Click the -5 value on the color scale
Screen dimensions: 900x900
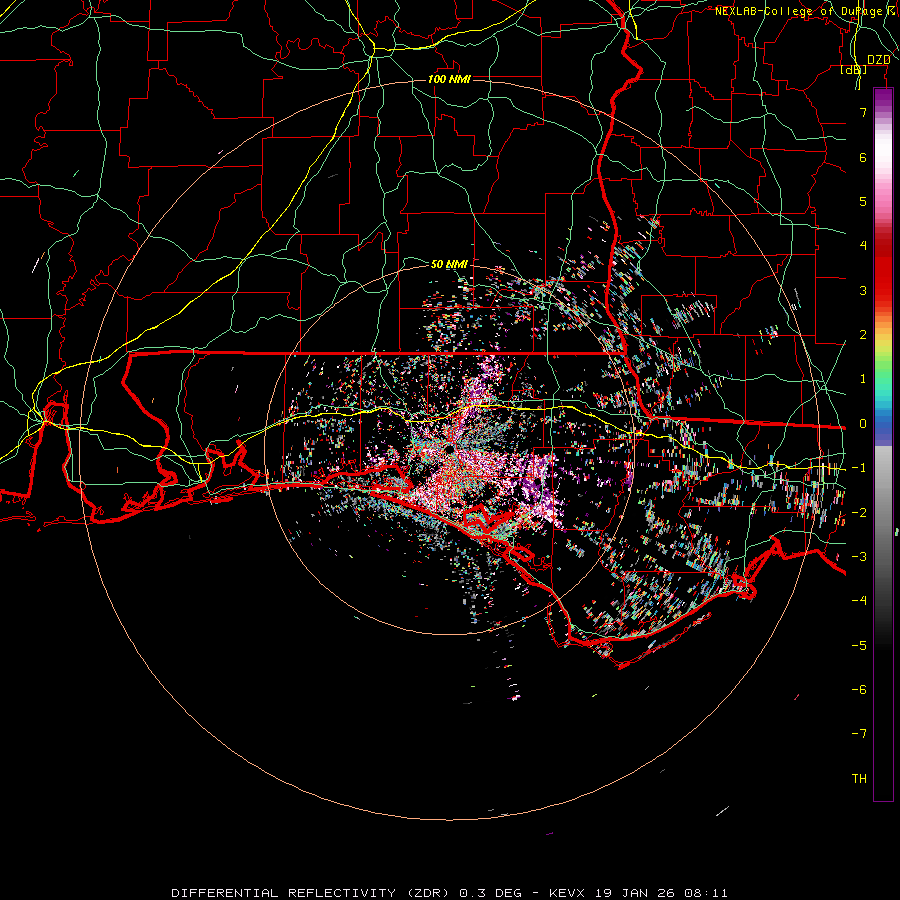pyautogui.click(x=859, y=646)
